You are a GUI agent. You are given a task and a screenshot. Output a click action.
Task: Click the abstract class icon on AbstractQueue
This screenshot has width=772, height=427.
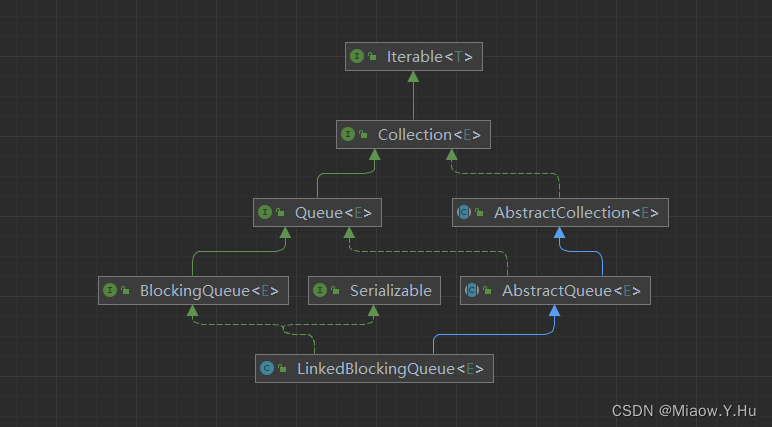tap(472, 290)
